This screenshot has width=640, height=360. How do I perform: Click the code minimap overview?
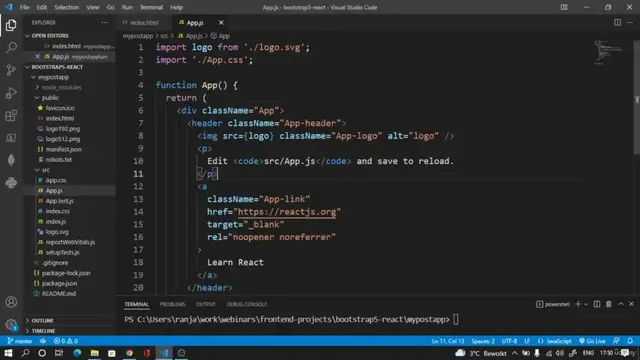(x=607, y=52)
